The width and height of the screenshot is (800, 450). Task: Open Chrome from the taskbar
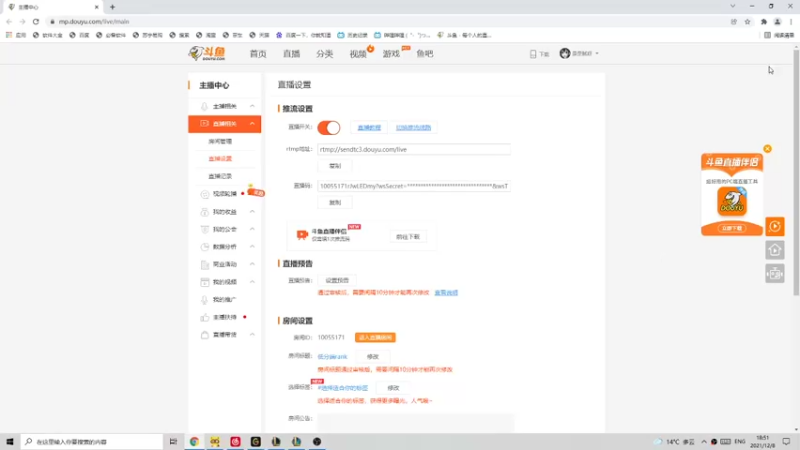coord(194,441)
